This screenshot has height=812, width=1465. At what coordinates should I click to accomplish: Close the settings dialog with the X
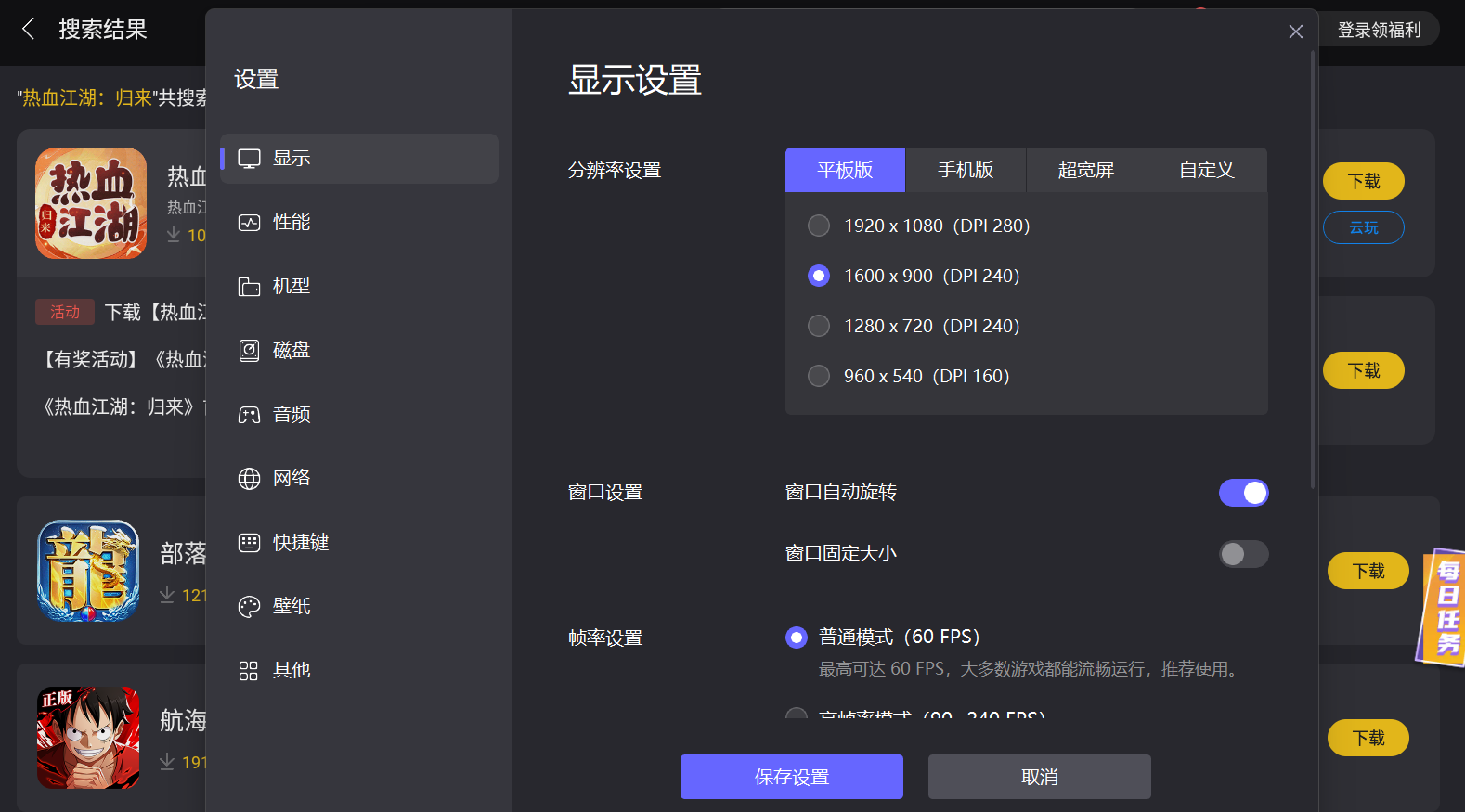(x=1296, y=32)
